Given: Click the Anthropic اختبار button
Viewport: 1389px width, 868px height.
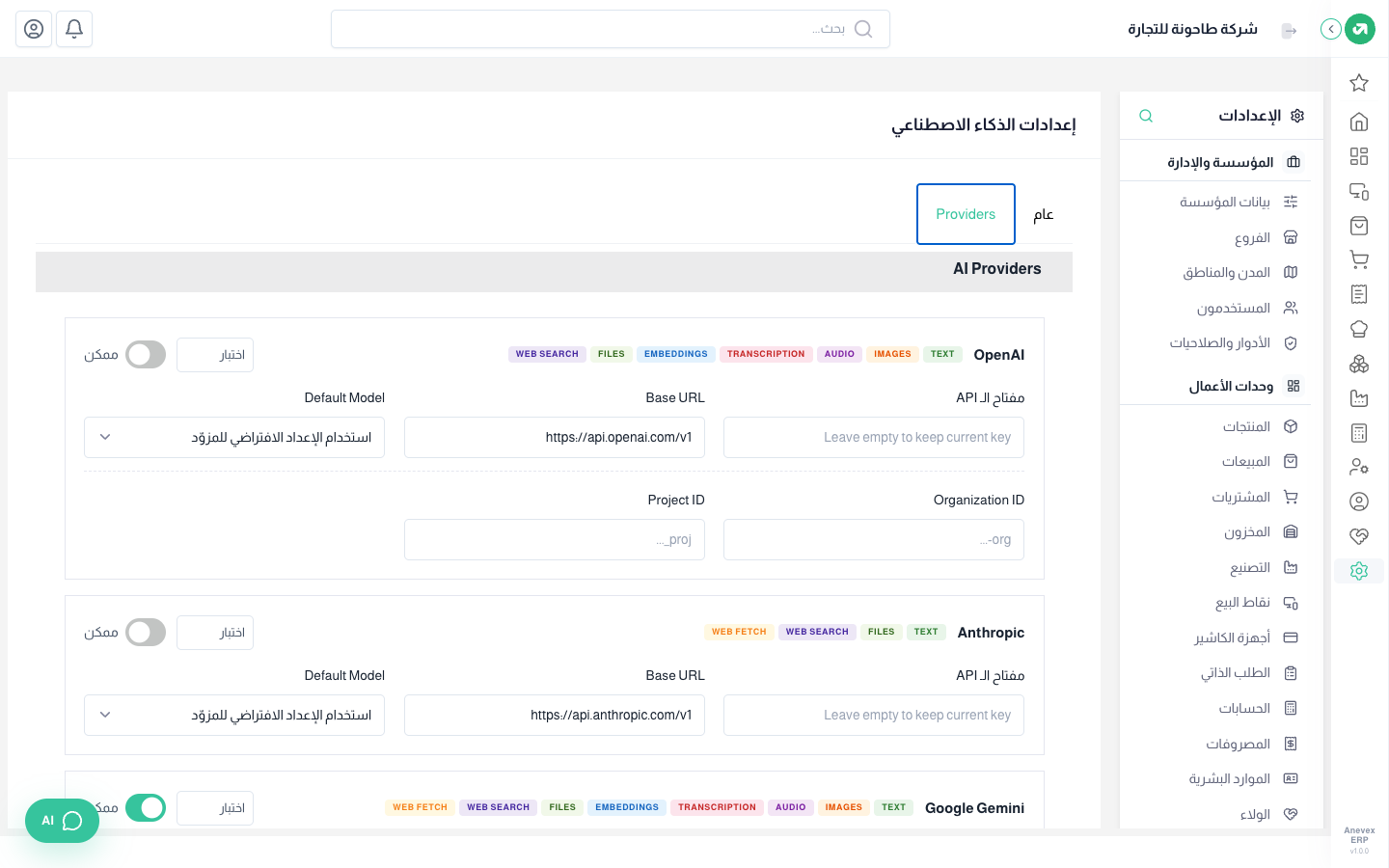Looking at the screenshot, I should pos(215,633).
